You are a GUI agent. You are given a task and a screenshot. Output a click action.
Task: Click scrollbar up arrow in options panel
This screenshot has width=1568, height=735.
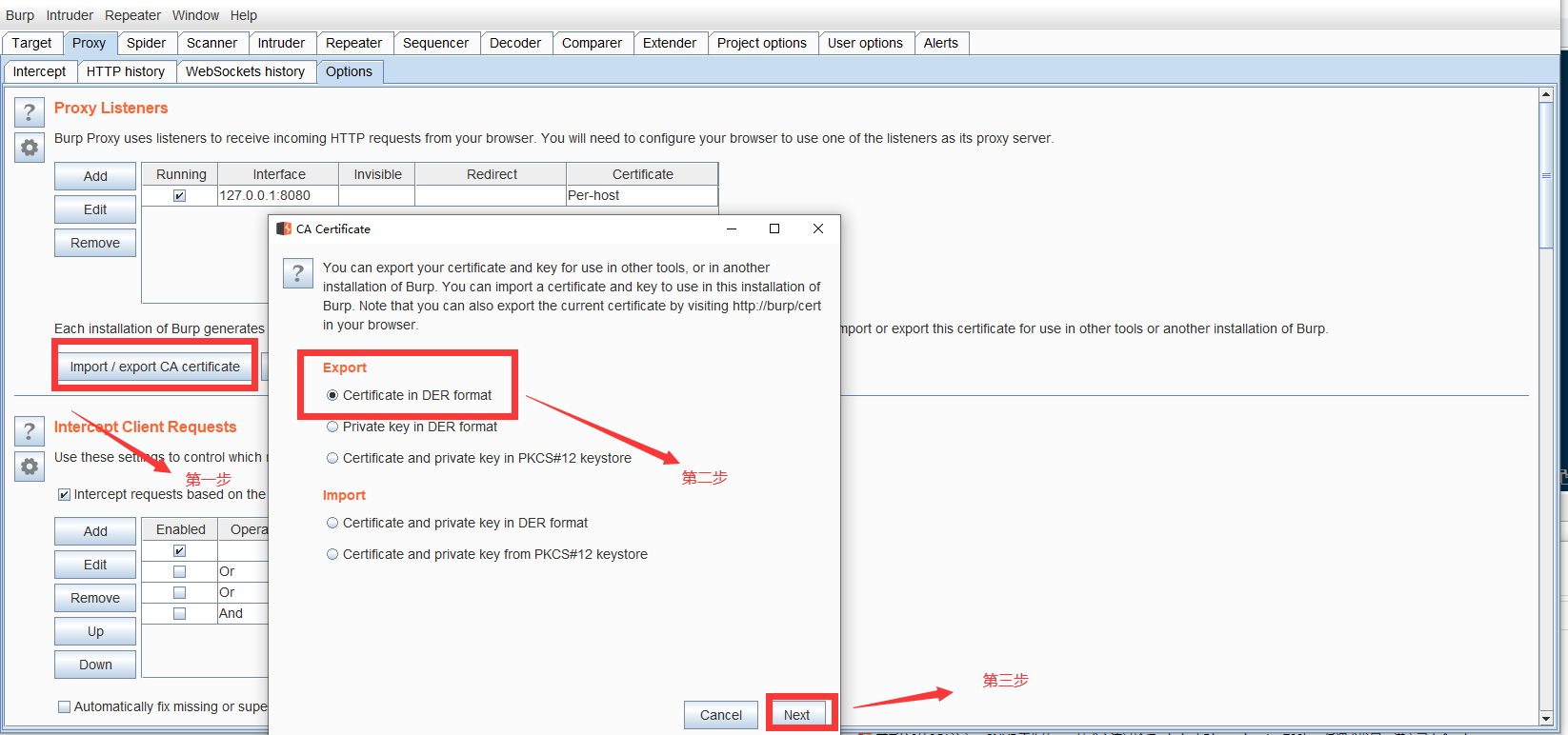1546,95
